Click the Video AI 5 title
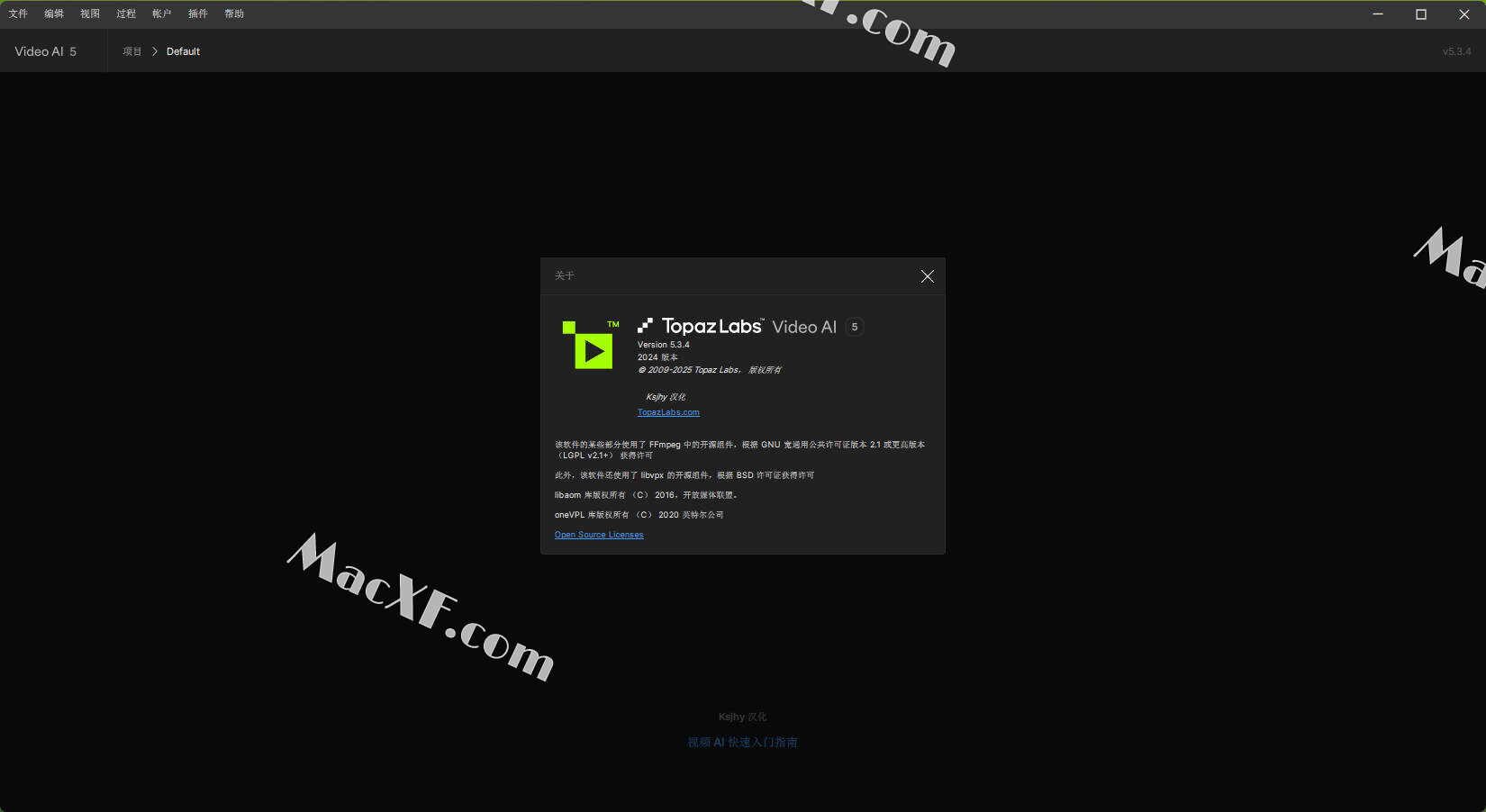This screenshot has height=812, width=1486. click(46, 51)
